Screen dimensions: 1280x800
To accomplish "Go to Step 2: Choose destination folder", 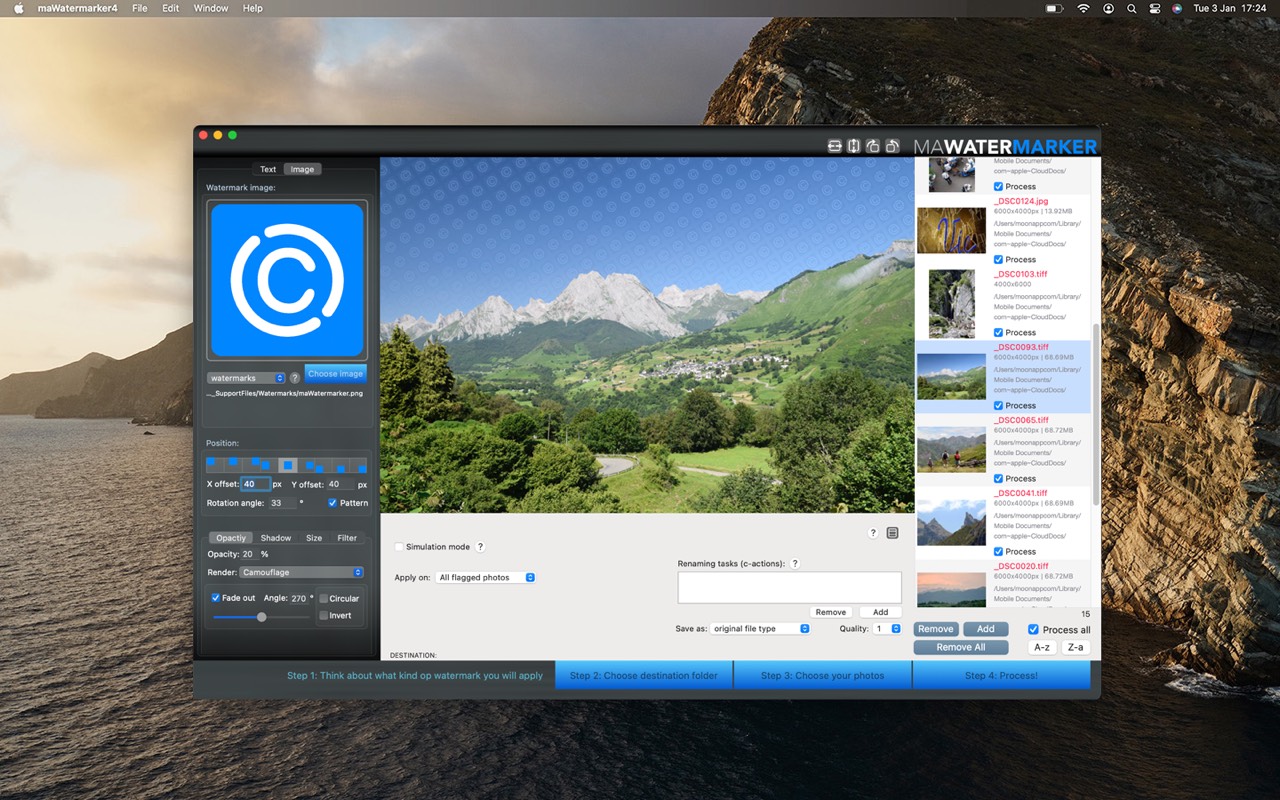I will tap(644, 675).
